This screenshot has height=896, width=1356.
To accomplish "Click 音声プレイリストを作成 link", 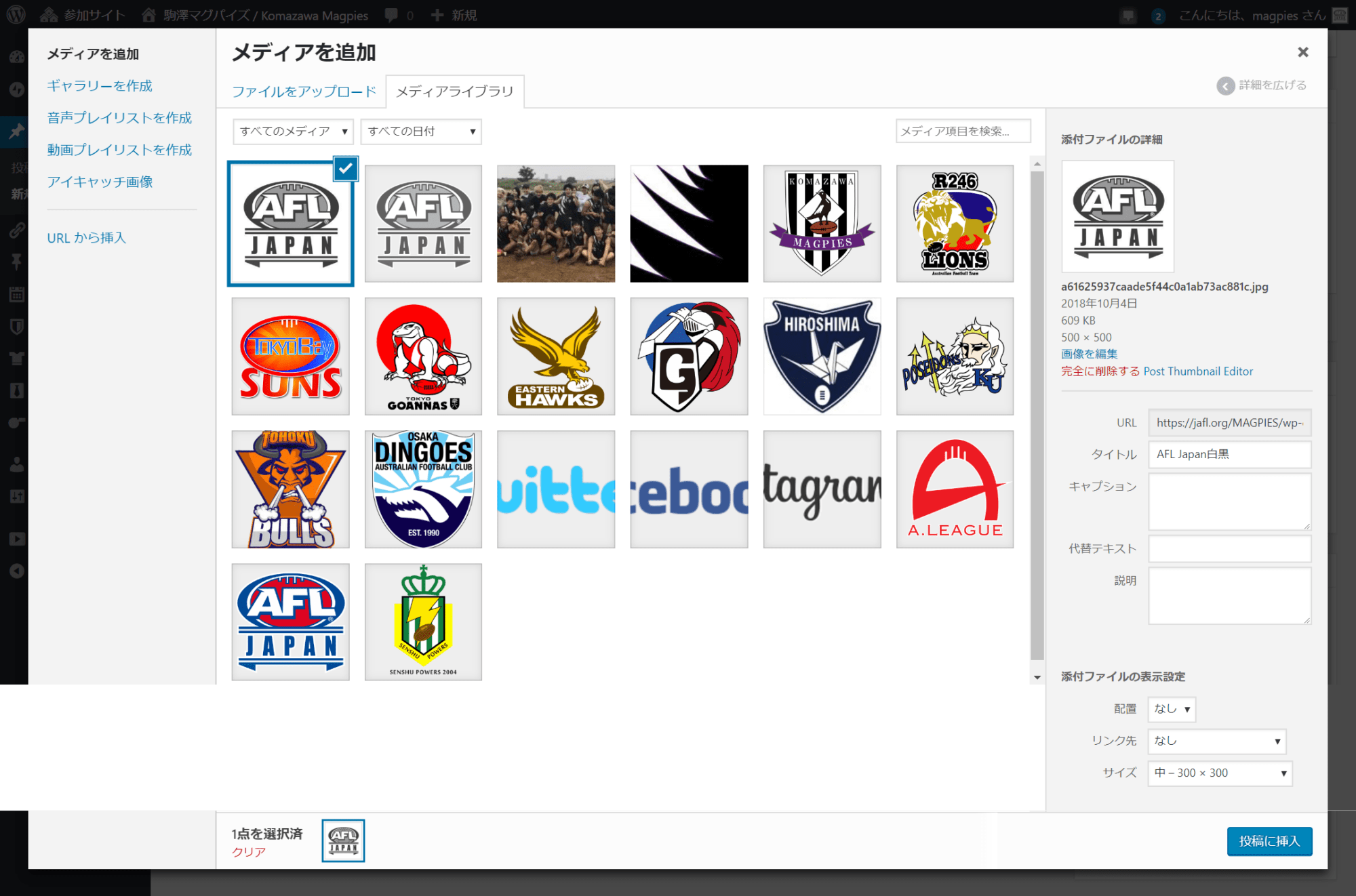I will 119,117.
